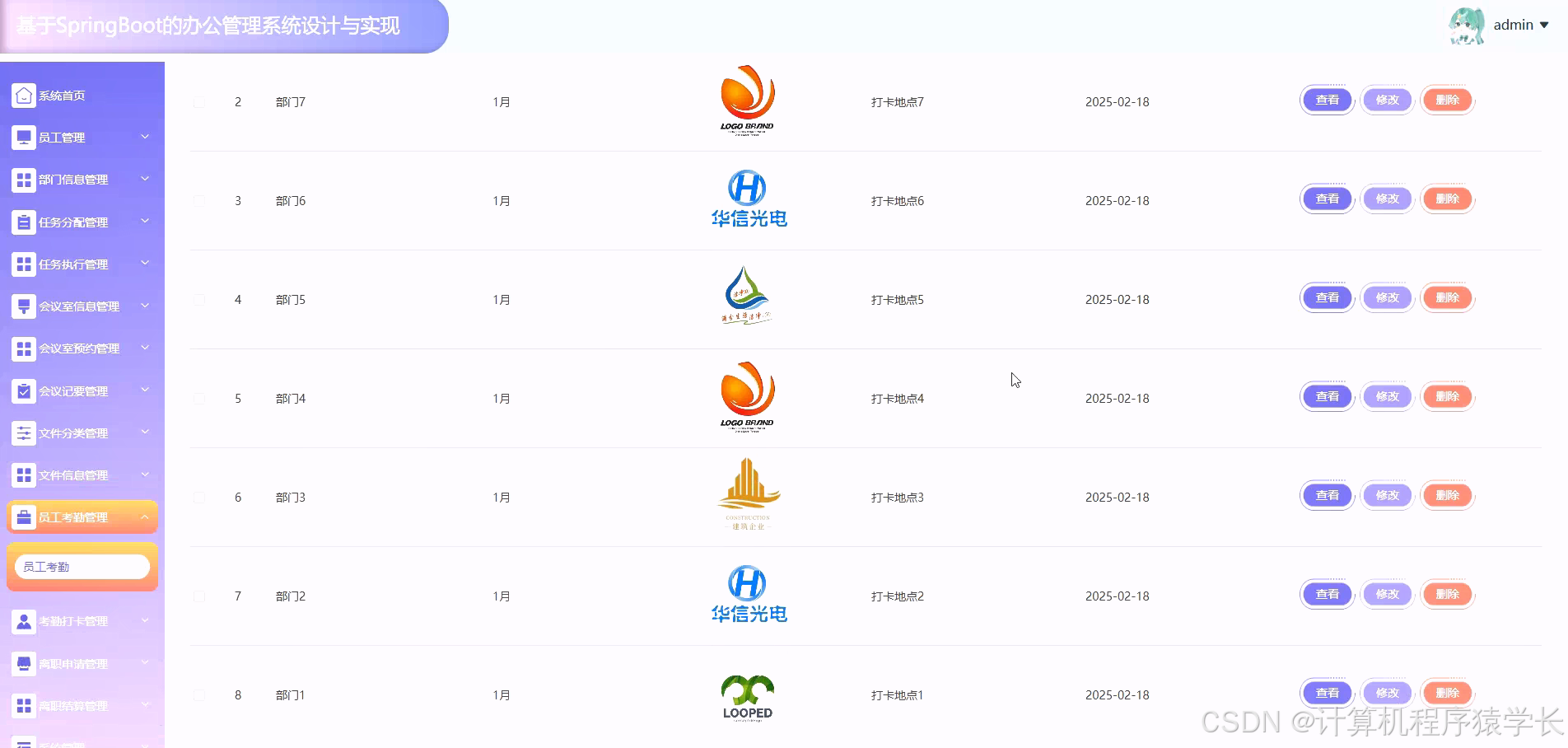Click 修改 in the 部门5 row
This screenshot has height=748, width=1568.
(x=1388, y=298)
